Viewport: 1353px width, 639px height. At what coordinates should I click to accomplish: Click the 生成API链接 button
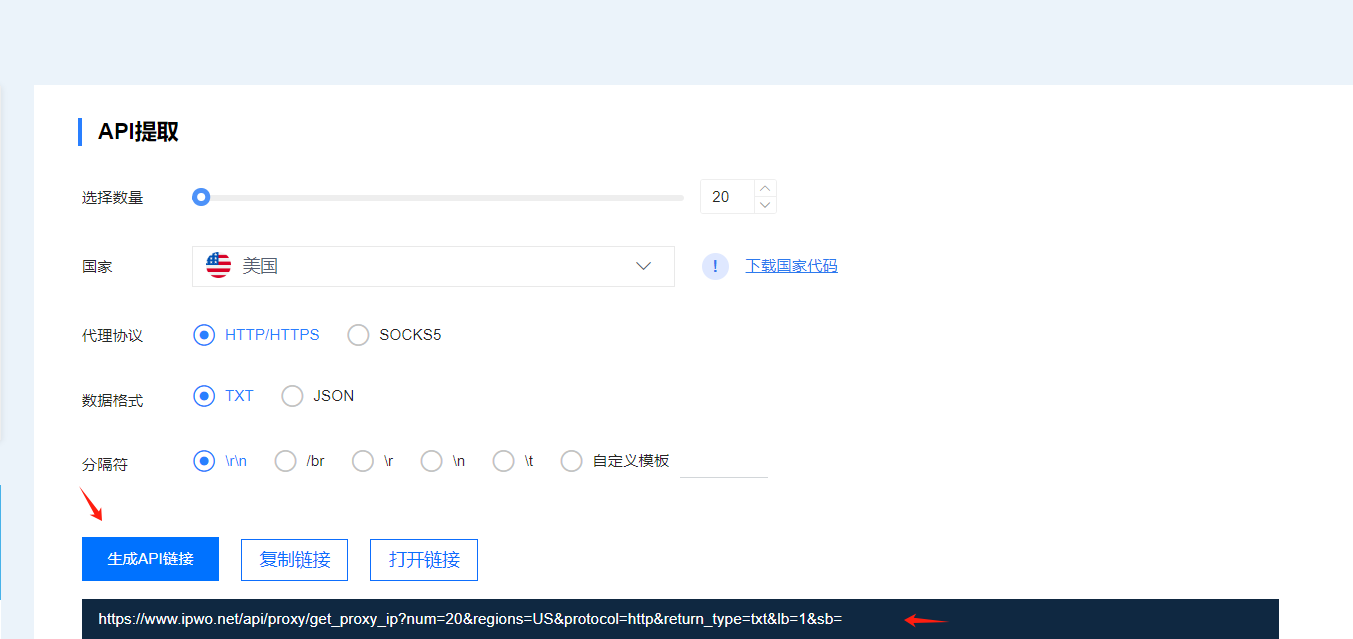pos(150,559)
